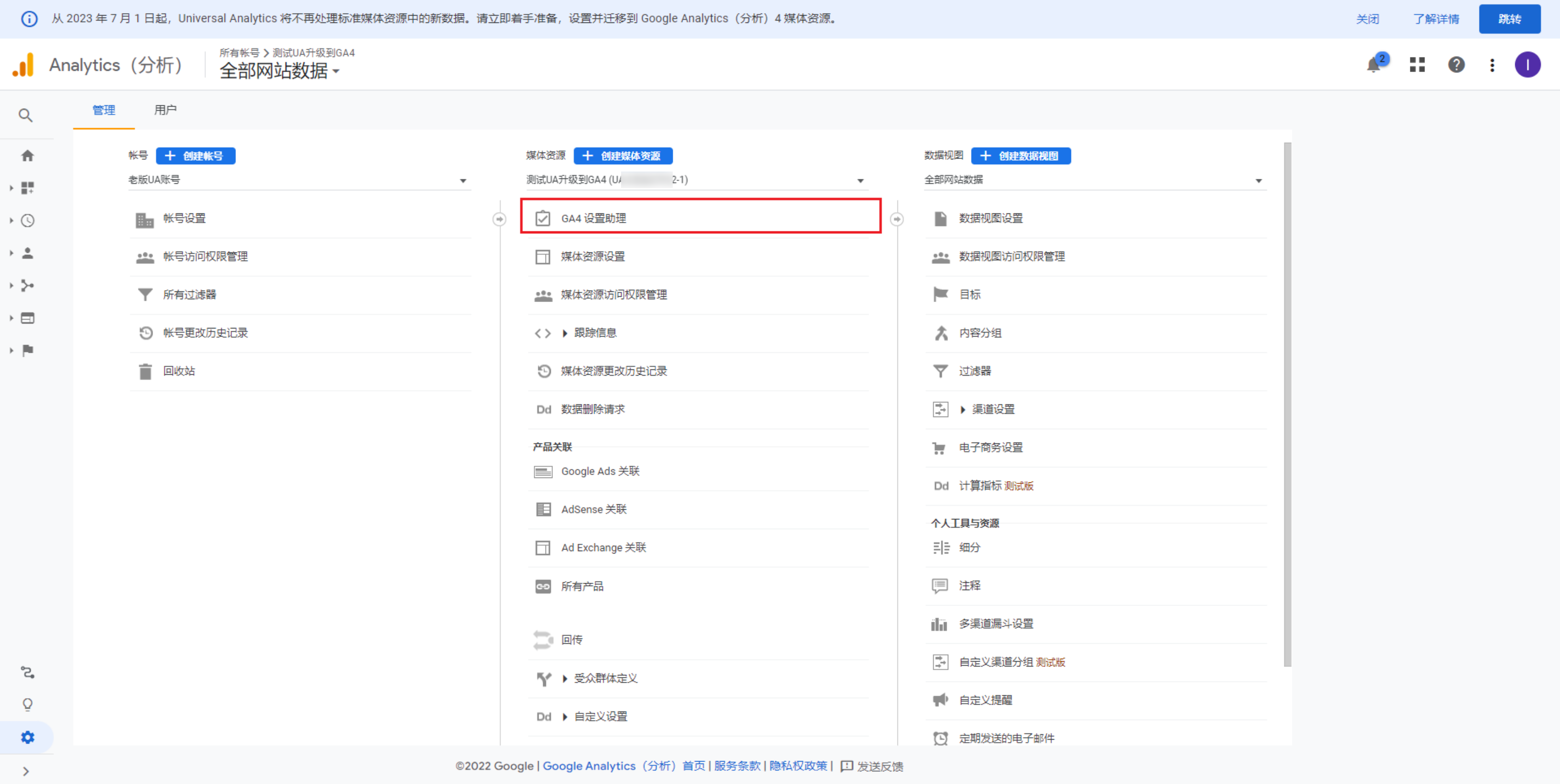Click the shopping cart icon for 电子商务设置
The image size is (1560, 784).
pyautogui.click(x=939, y=448)
